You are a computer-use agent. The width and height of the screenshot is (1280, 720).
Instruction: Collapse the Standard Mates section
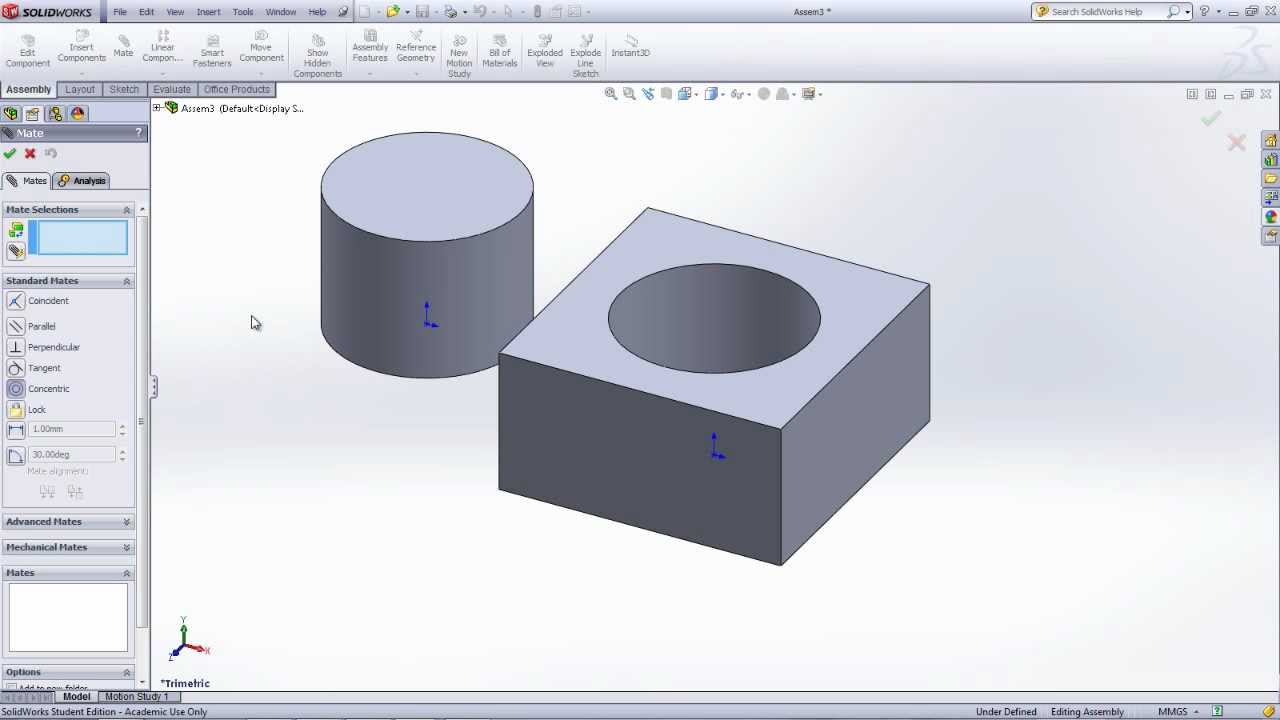(x=127, y=281)
